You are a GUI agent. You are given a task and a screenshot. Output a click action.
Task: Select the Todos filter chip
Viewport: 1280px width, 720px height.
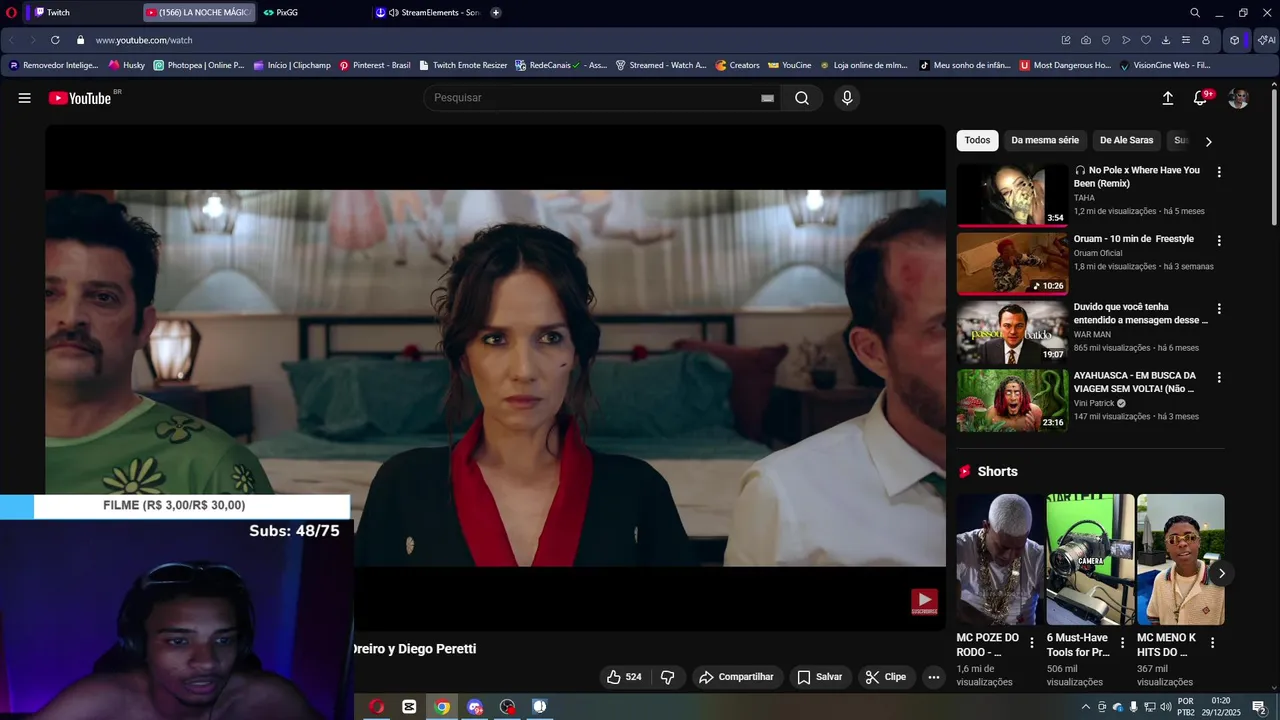pos(977,140)
